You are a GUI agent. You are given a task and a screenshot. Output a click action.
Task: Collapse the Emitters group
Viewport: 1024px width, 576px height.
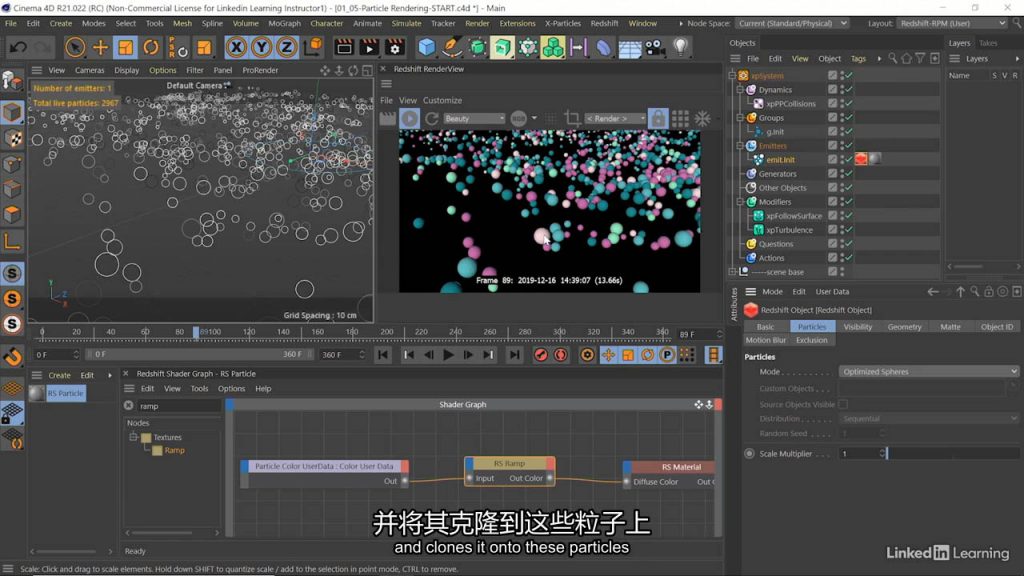pyautogui.click(x=741, y=146)
